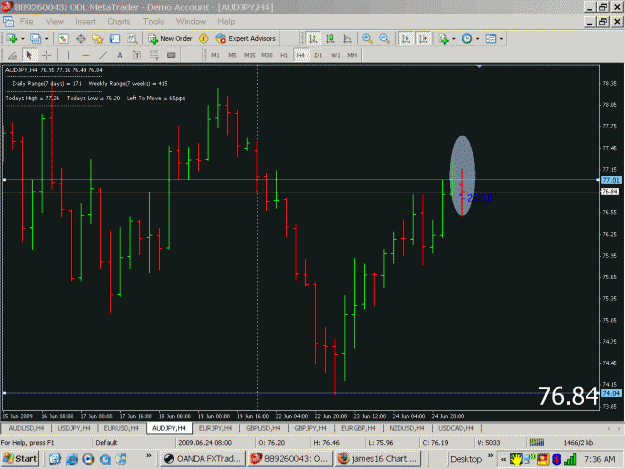625x469 pixels.
Task: Expand the Profiles dropdown arrow
Action: pos(47,39)
